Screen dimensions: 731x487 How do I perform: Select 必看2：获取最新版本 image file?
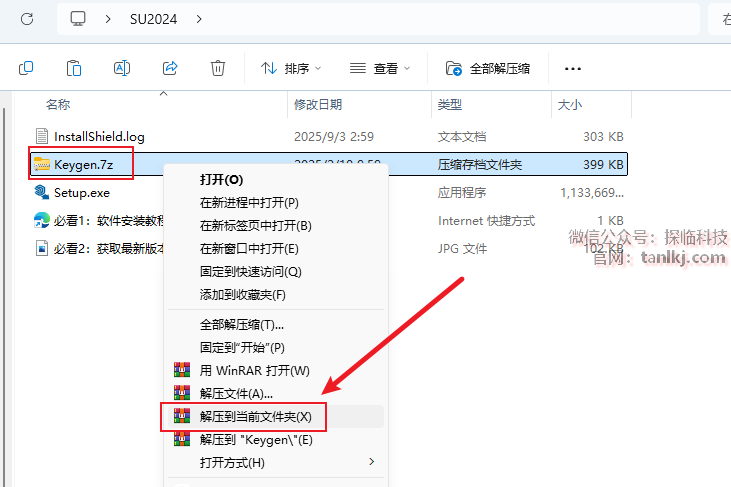109,248
